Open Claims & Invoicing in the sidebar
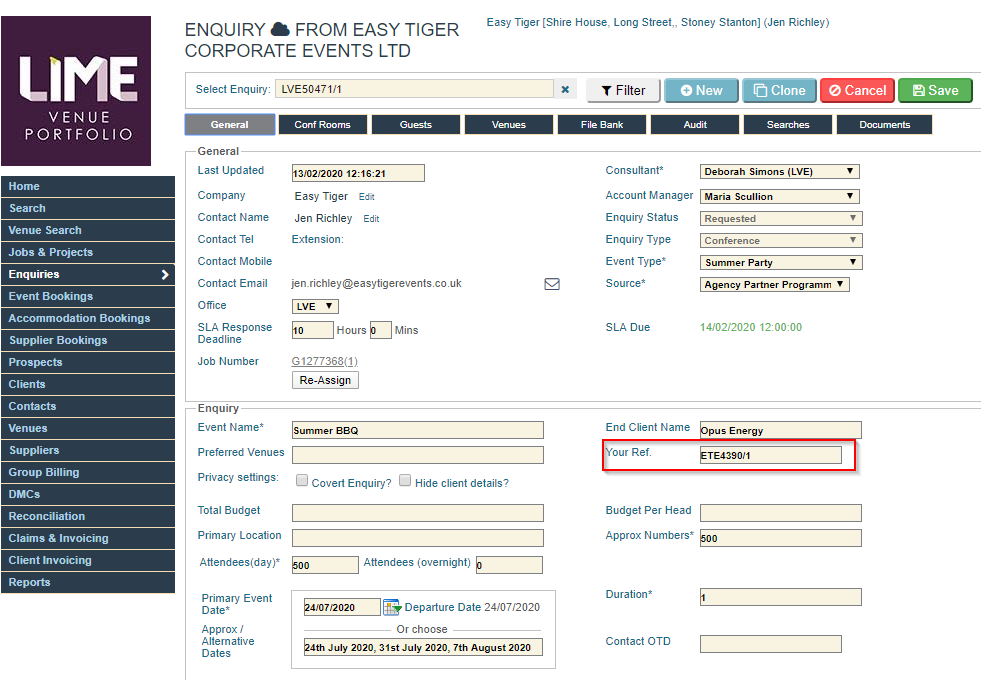981x680 pixels. pos(88,538)
